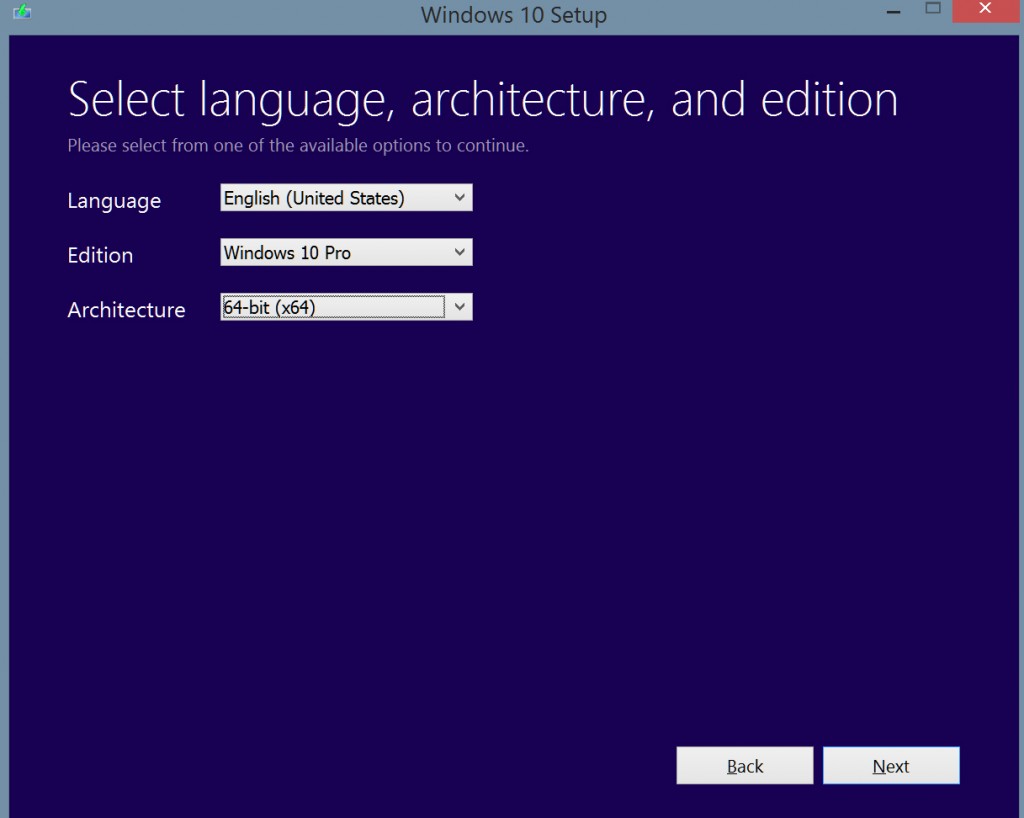The image size is (1024, 818).
Task: Click the 'Please select from one of the available options' text
Action: 298,146
